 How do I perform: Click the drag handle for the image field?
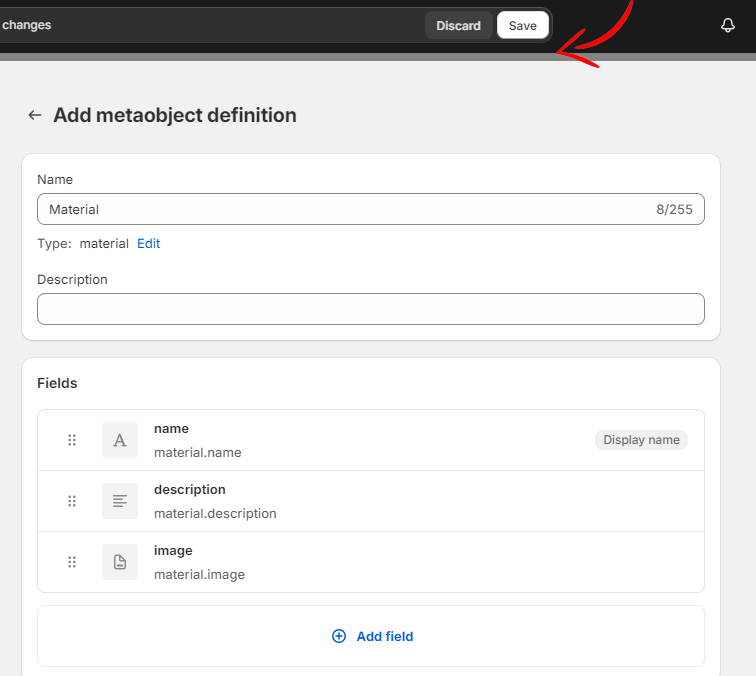point(72,562)
